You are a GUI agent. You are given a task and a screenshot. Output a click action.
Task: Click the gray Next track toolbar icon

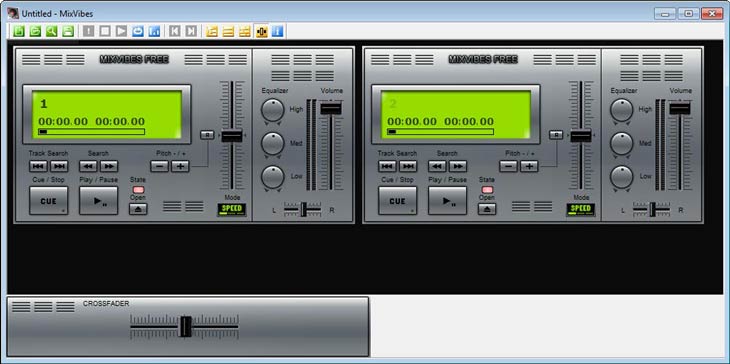[x=191, y=31]
